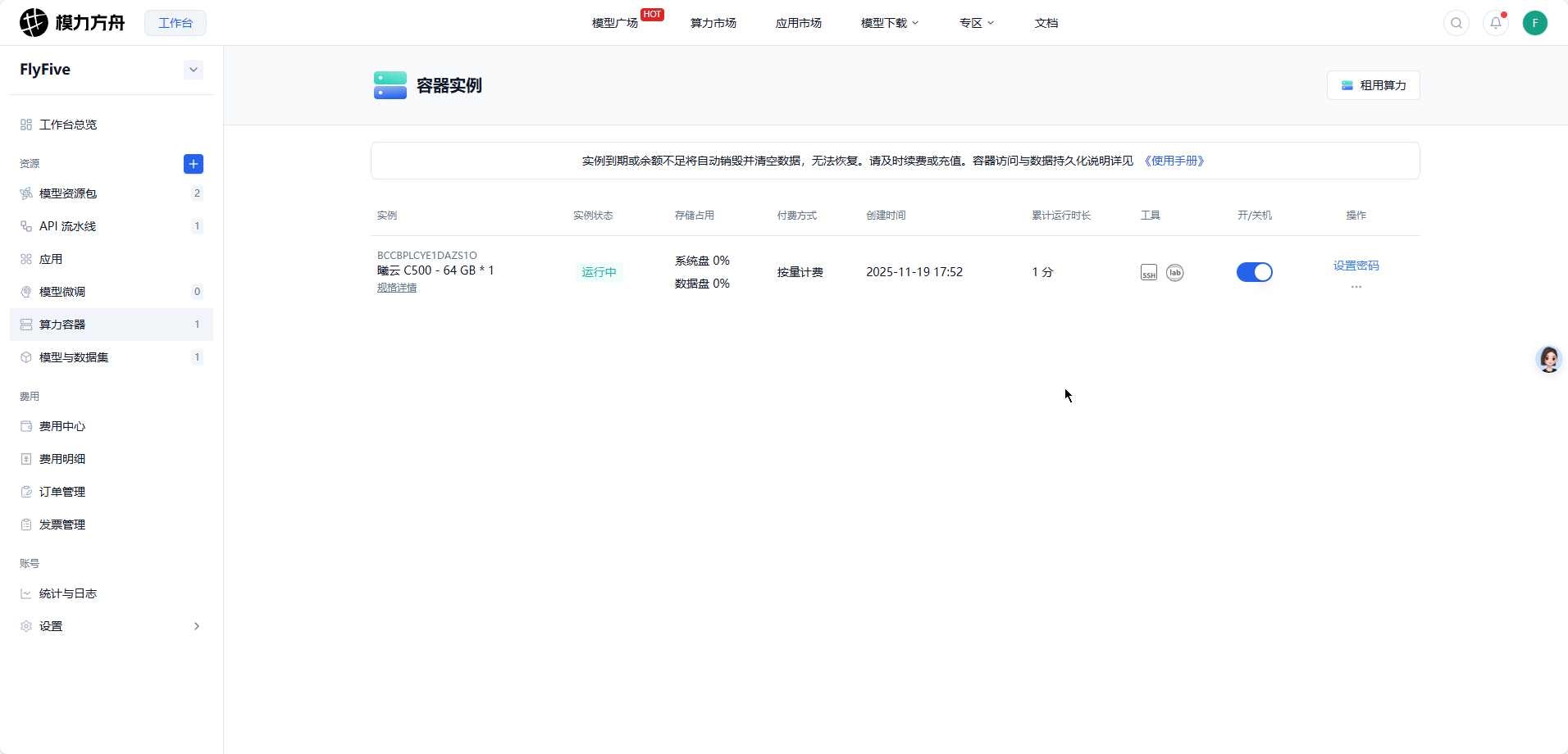Screen dimensions: 1568x754
Task: Click the 租用算力 button
Action: (x=1373, y=85)
